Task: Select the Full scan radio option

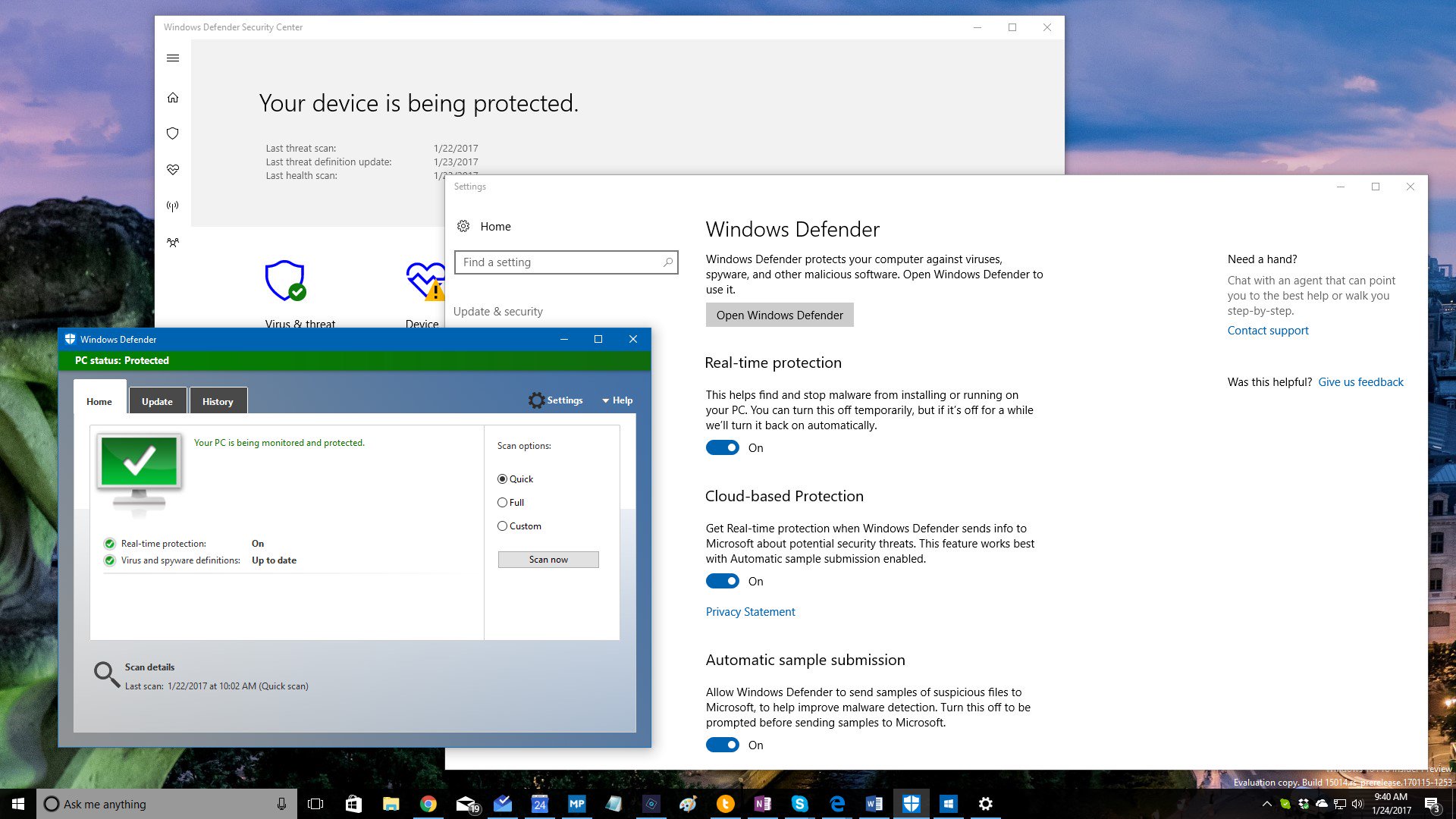Action: click(502, 503)
